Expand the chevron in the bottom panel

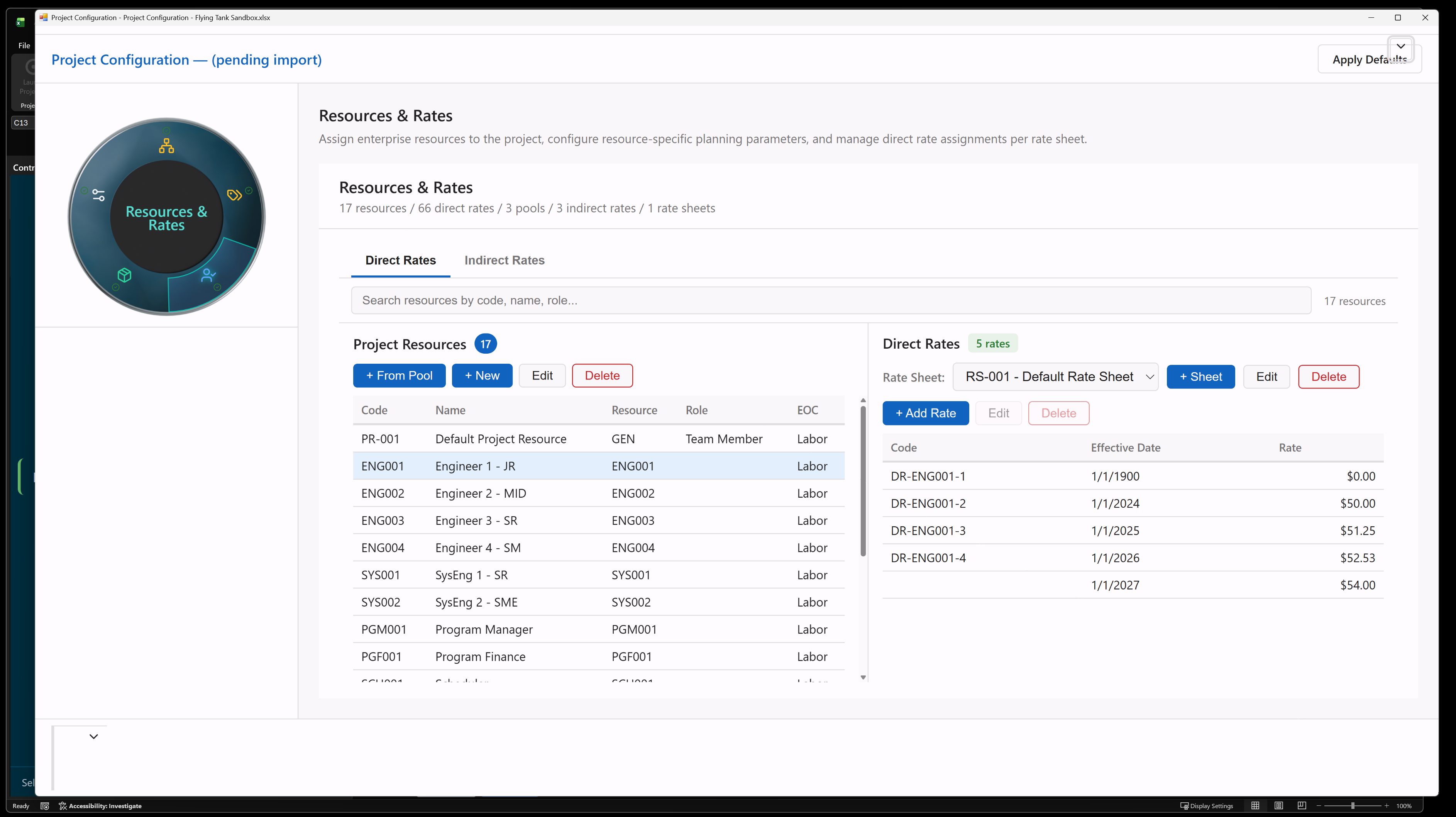tap(94, 736)
